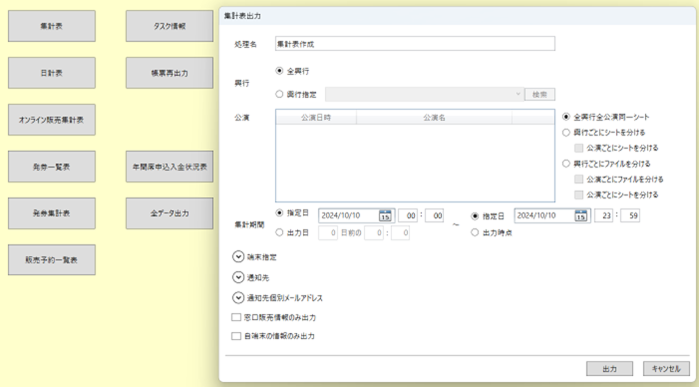Open the 販売予約一覧表 button

(52, 259)
